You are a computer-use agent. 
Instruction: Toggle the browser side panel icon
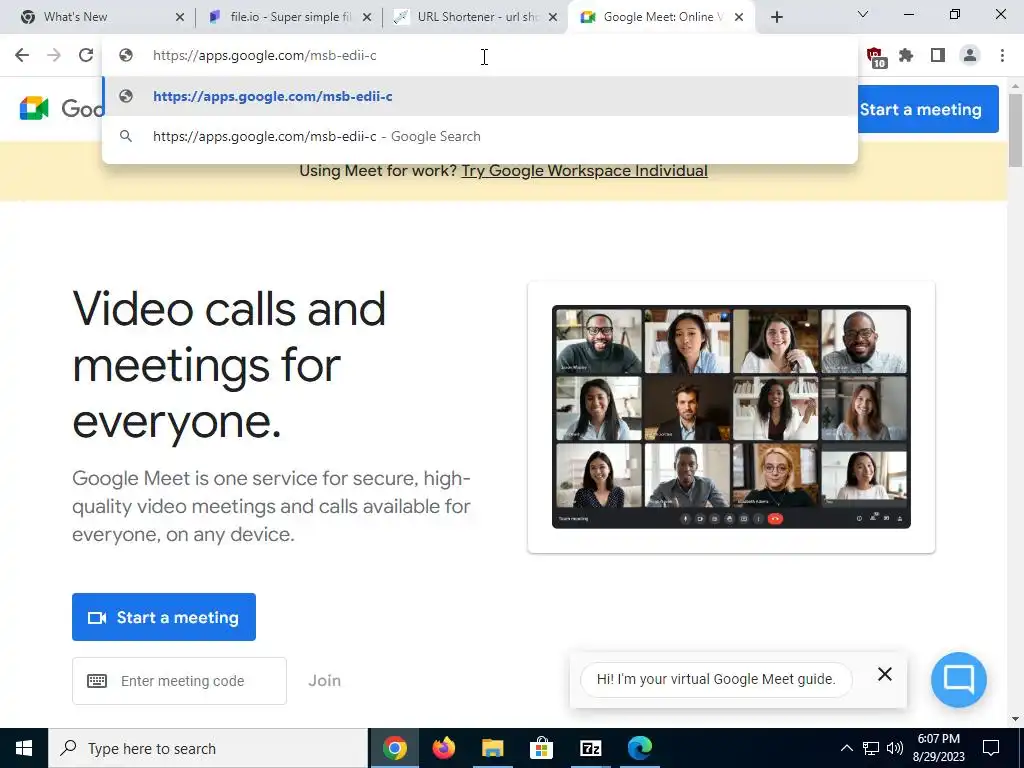(x=938, y=56)
